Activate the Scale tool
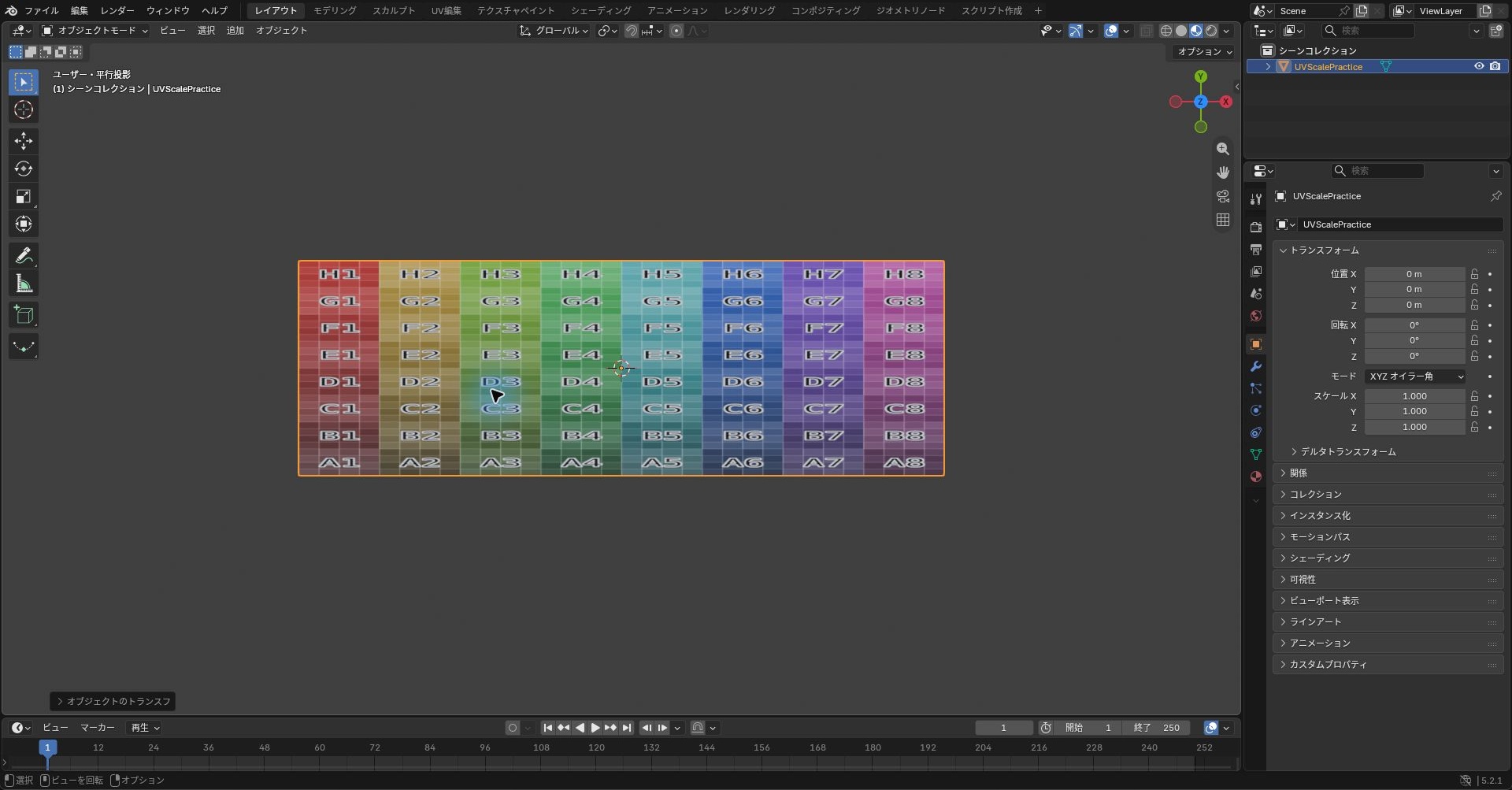The width and height of the screenshot is (1512, 790). [24, 197]
